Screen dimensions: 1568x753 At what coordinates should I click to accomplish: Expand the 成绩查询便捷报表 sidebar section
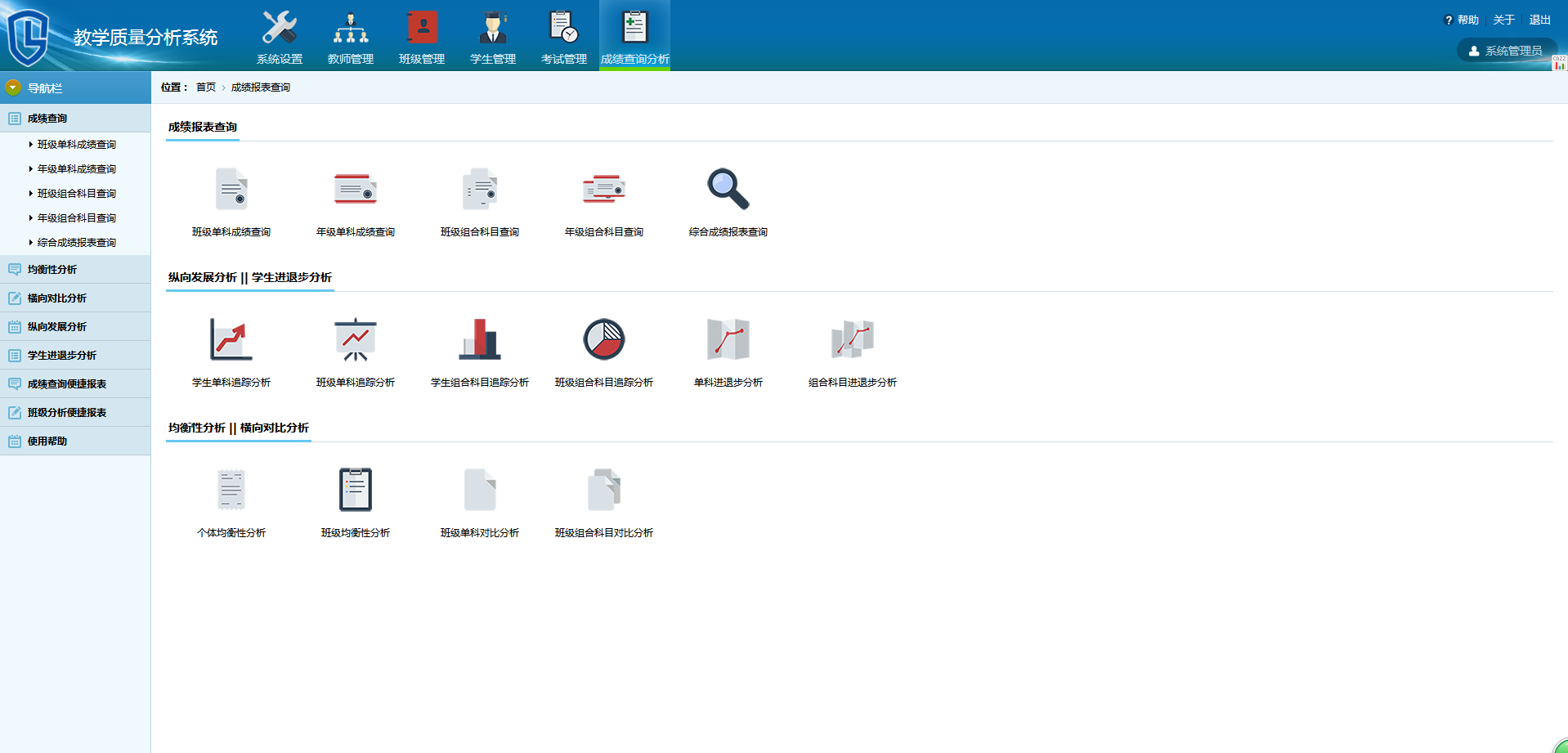75,384
